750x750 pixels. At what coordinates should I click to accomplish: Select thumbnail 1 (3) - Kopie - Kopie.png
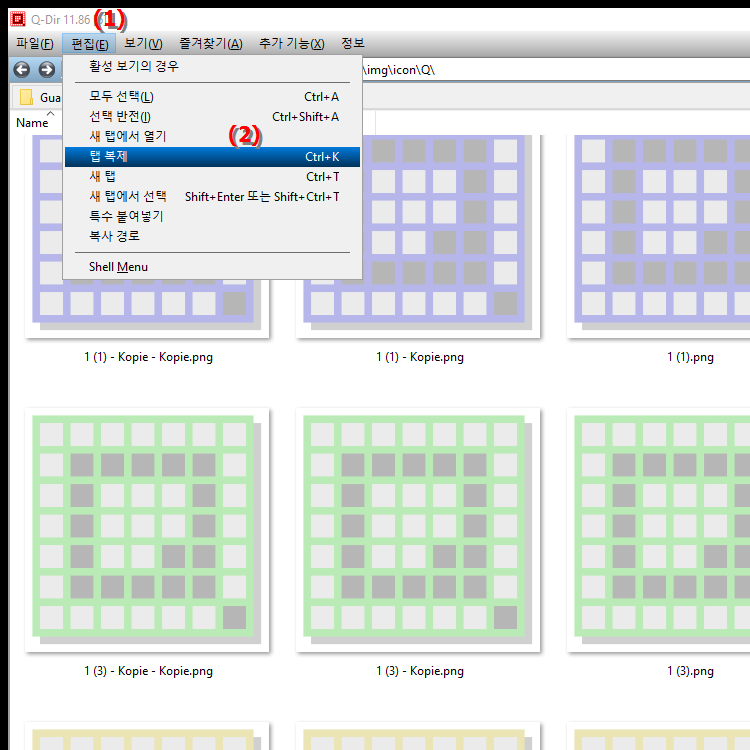click(x=147, y=530)
